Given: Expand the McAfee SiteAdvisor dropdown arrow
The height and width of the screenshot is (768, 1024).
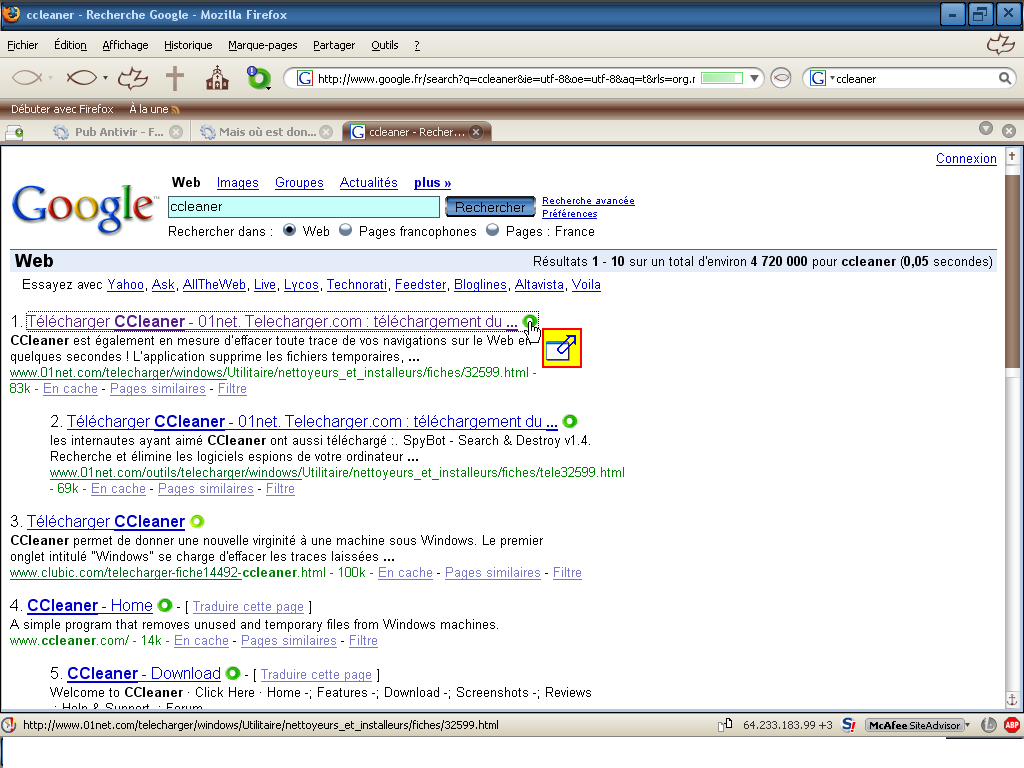Looking at the screenshot, I should 967,725.
